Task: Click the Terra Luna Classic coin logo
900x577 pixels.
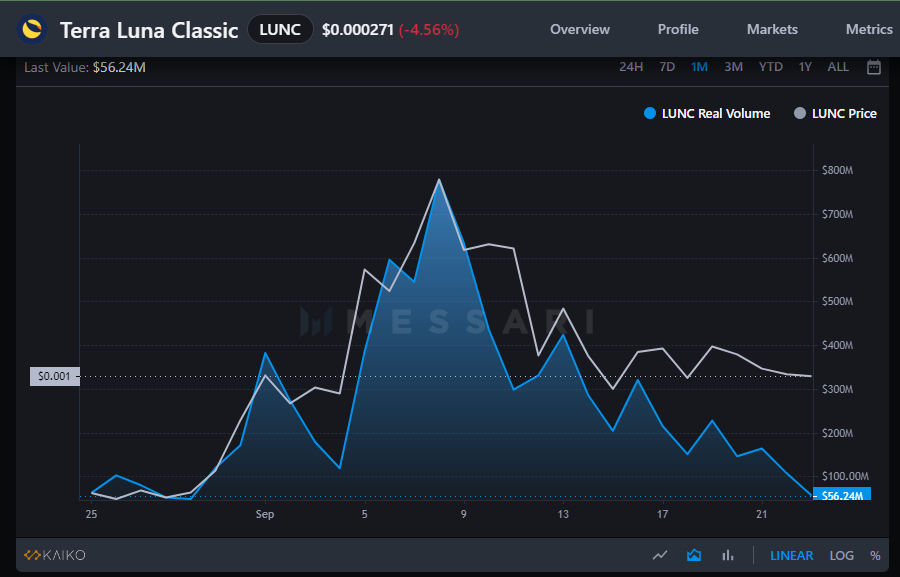Action: click(32, 29)
